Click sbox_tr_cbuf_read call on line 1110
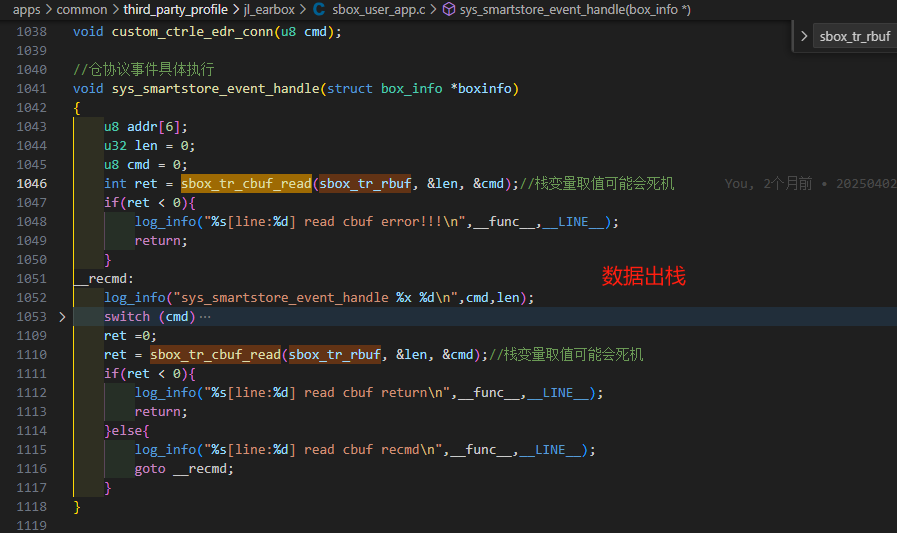This screenshot has width=897, height=533. tap(216, 355)
